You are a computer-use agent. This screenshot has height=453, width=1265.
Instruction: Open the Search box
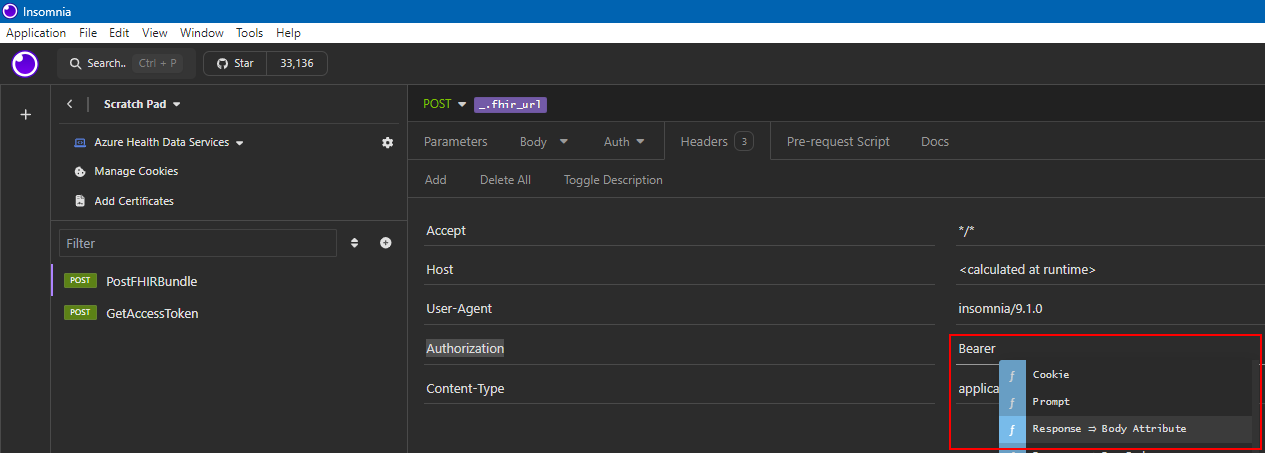point(125,63)
